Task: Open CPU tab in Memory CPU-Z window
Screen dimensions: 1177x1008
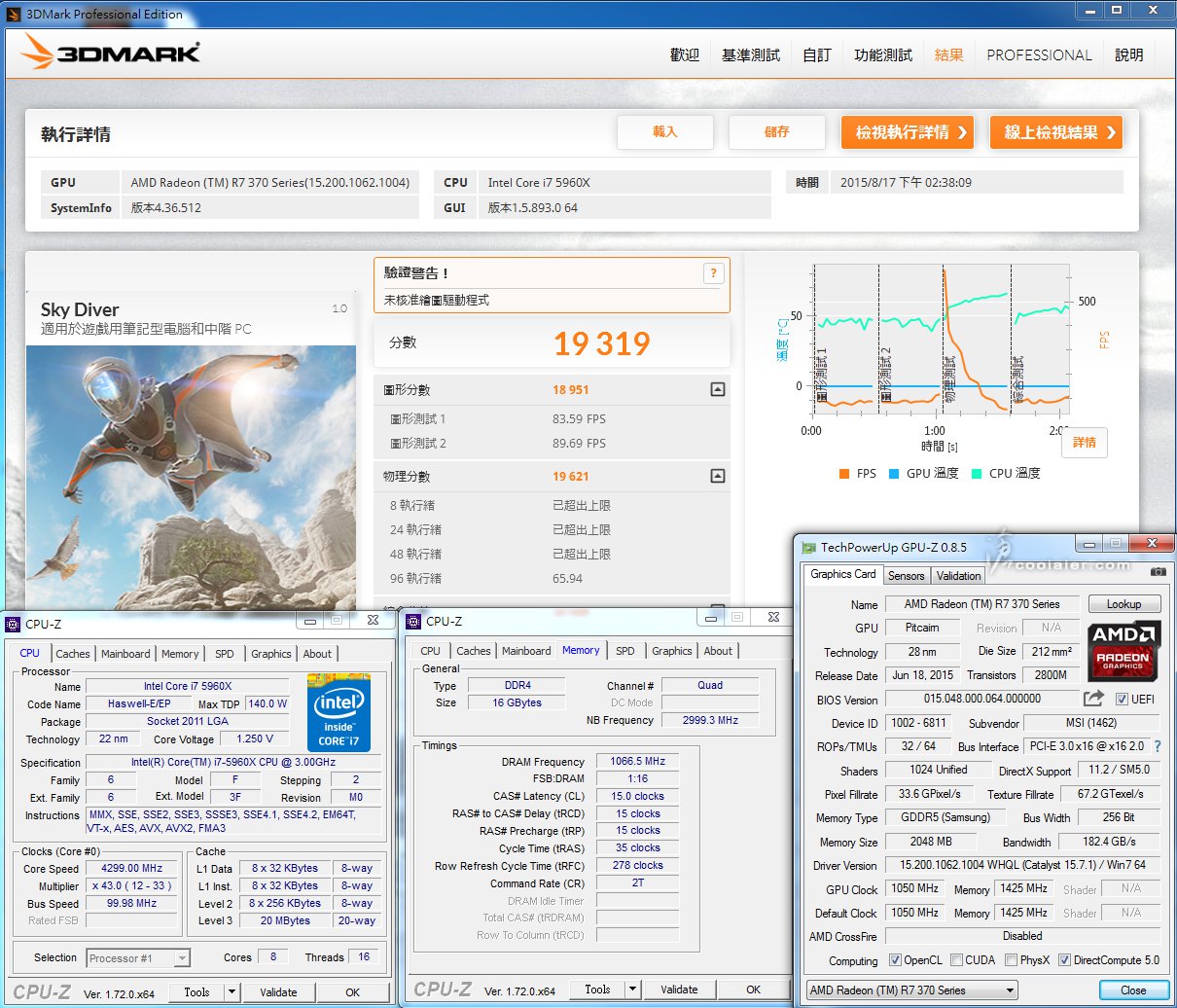Action: coord(431,651)
